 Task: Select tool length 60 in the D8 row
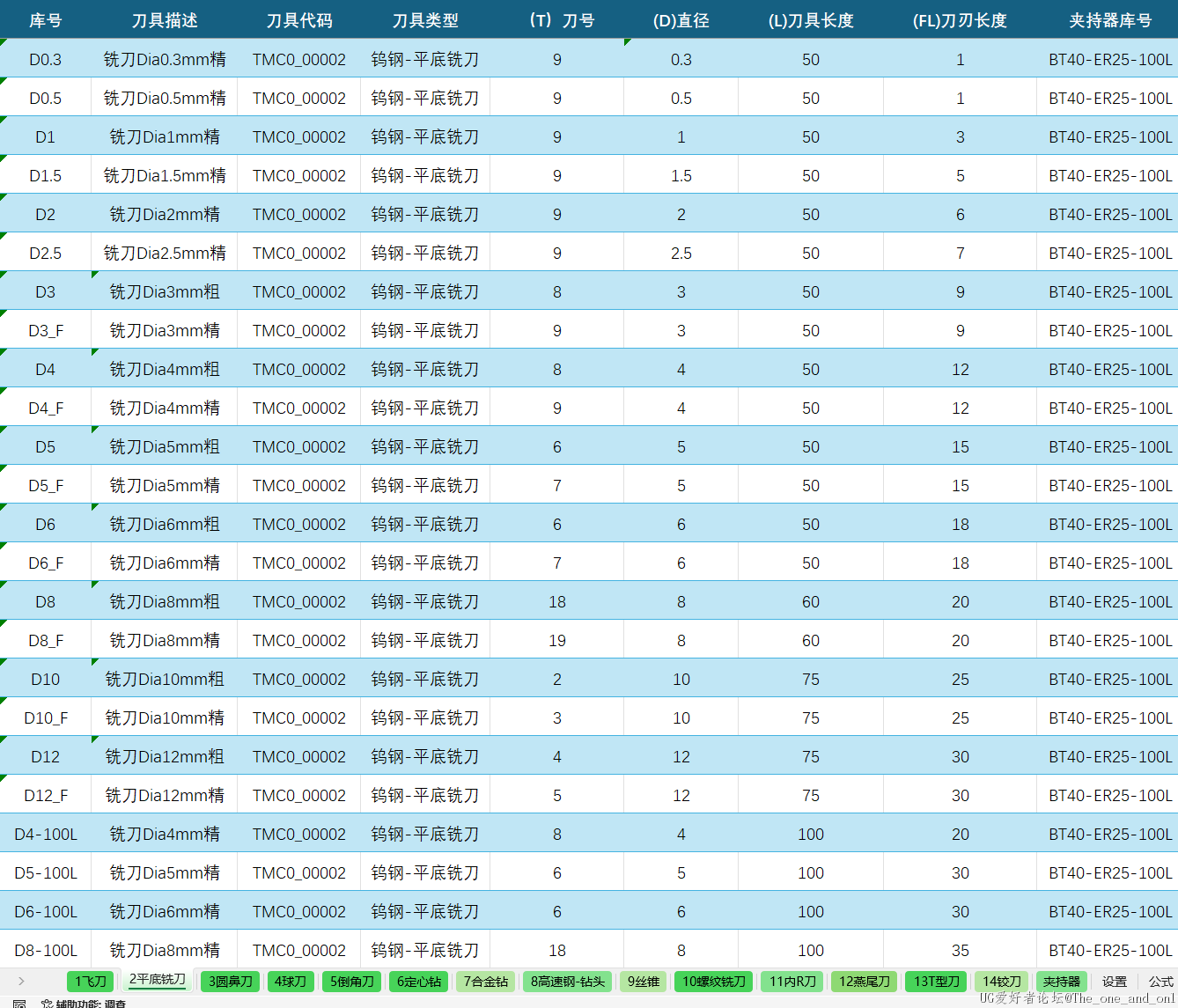(811, 601)
